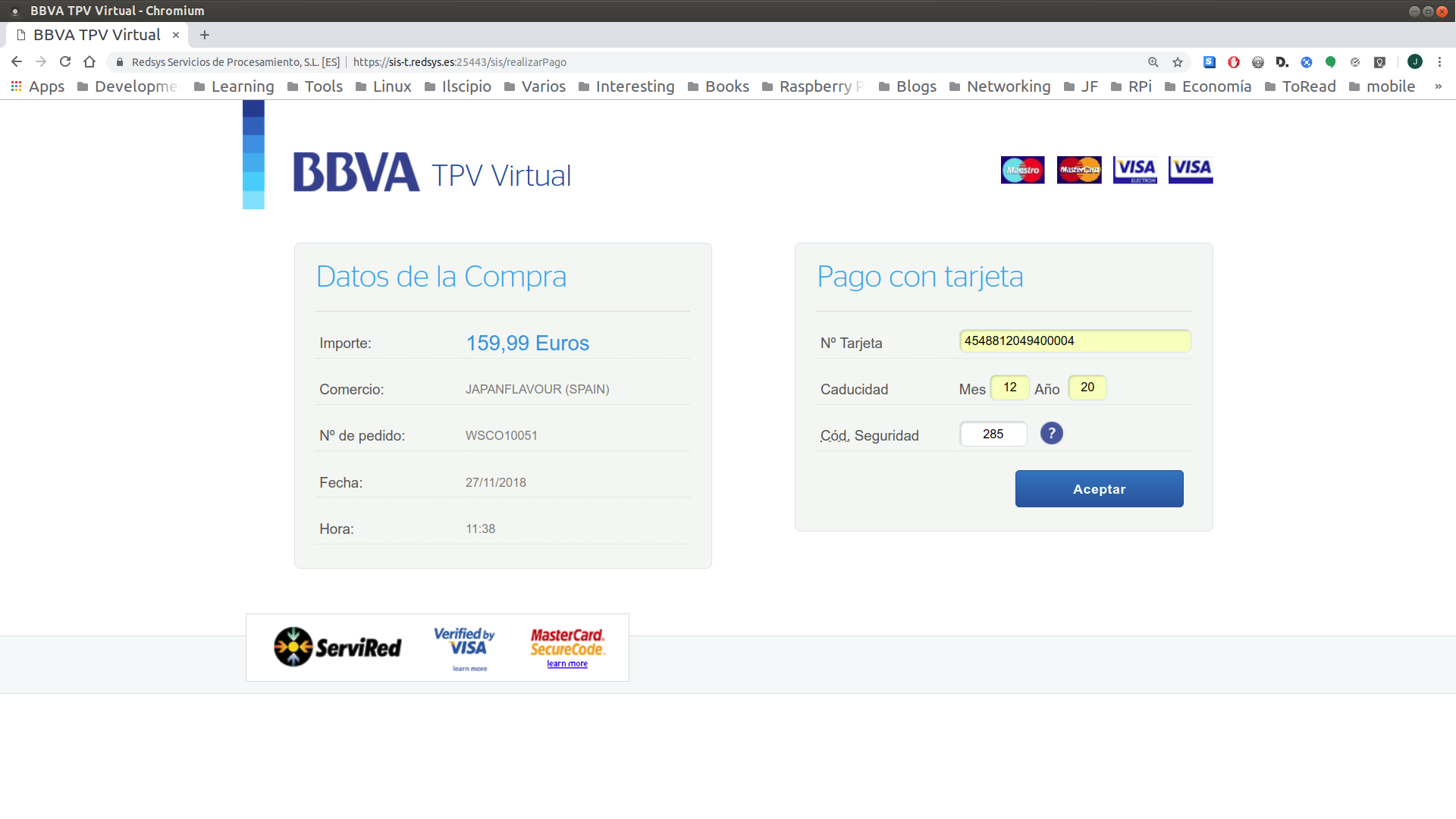Image resolution: width=1456 pixels, height=819 pixels.
Task: Open the Learning bookmarks folder
Action: [234, 86]
